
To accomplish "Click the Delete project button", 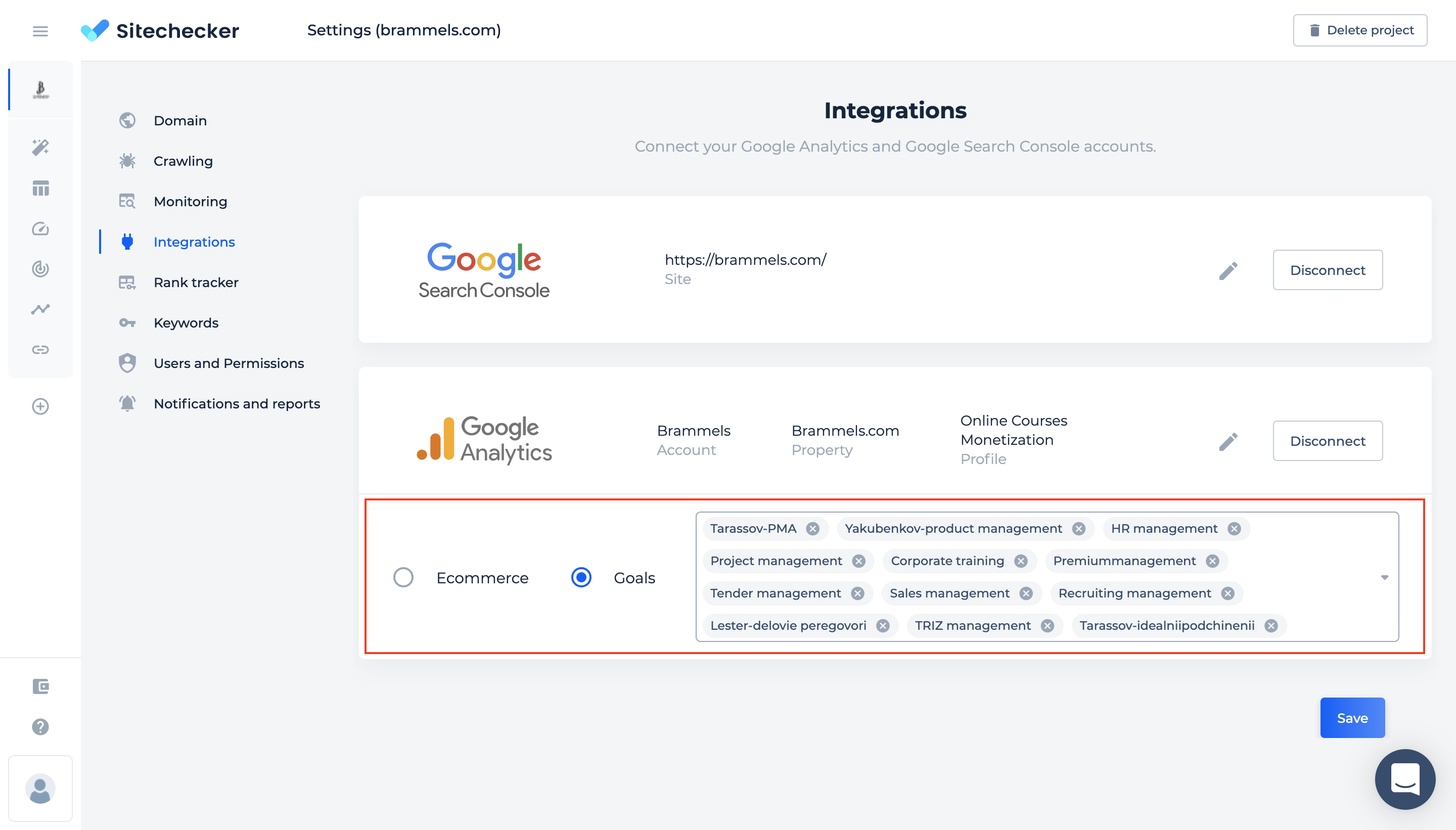I will (1359, 30).
